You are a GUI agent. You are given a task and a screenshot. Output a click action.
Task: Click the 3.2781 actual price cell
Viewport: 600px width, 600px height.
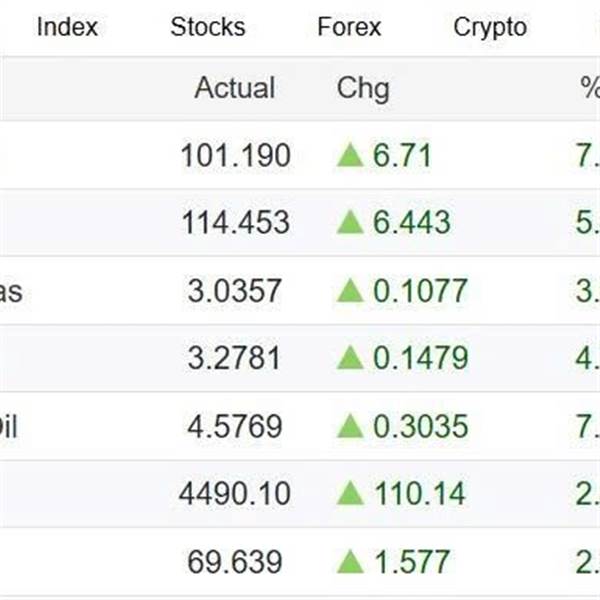235,358
